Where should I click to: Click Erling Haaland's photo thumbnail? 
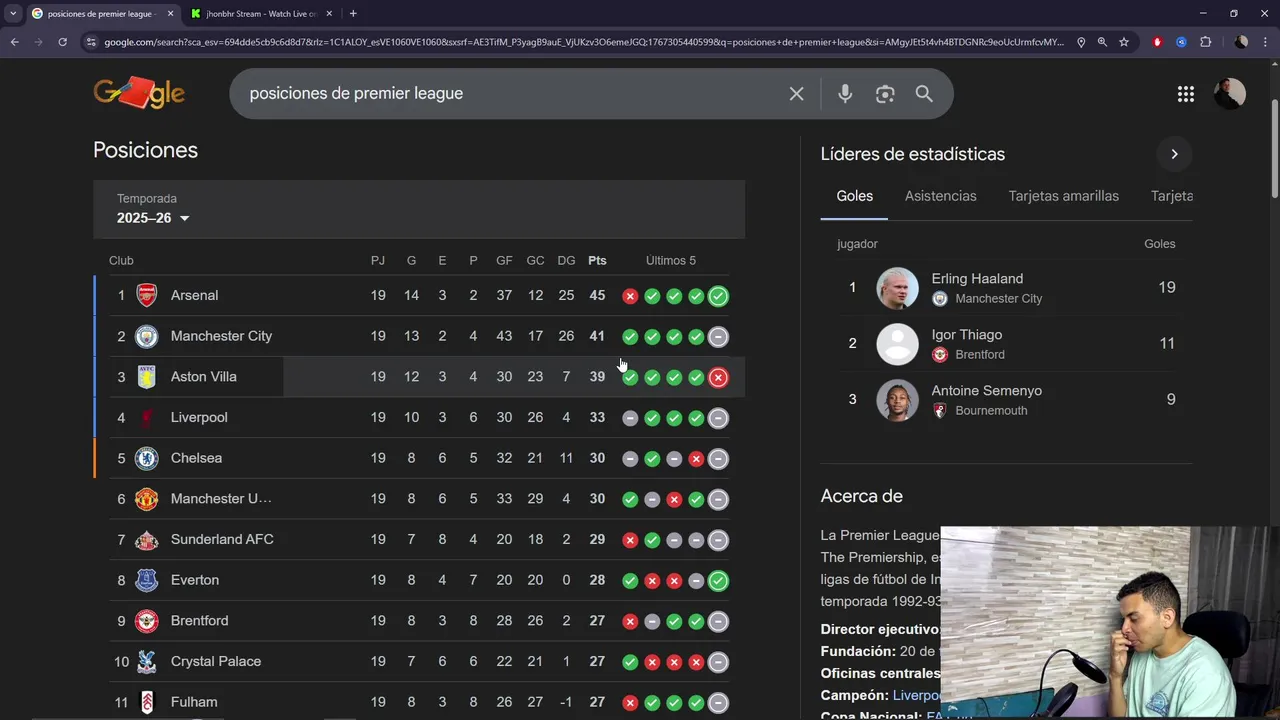[x=897, y=288]
